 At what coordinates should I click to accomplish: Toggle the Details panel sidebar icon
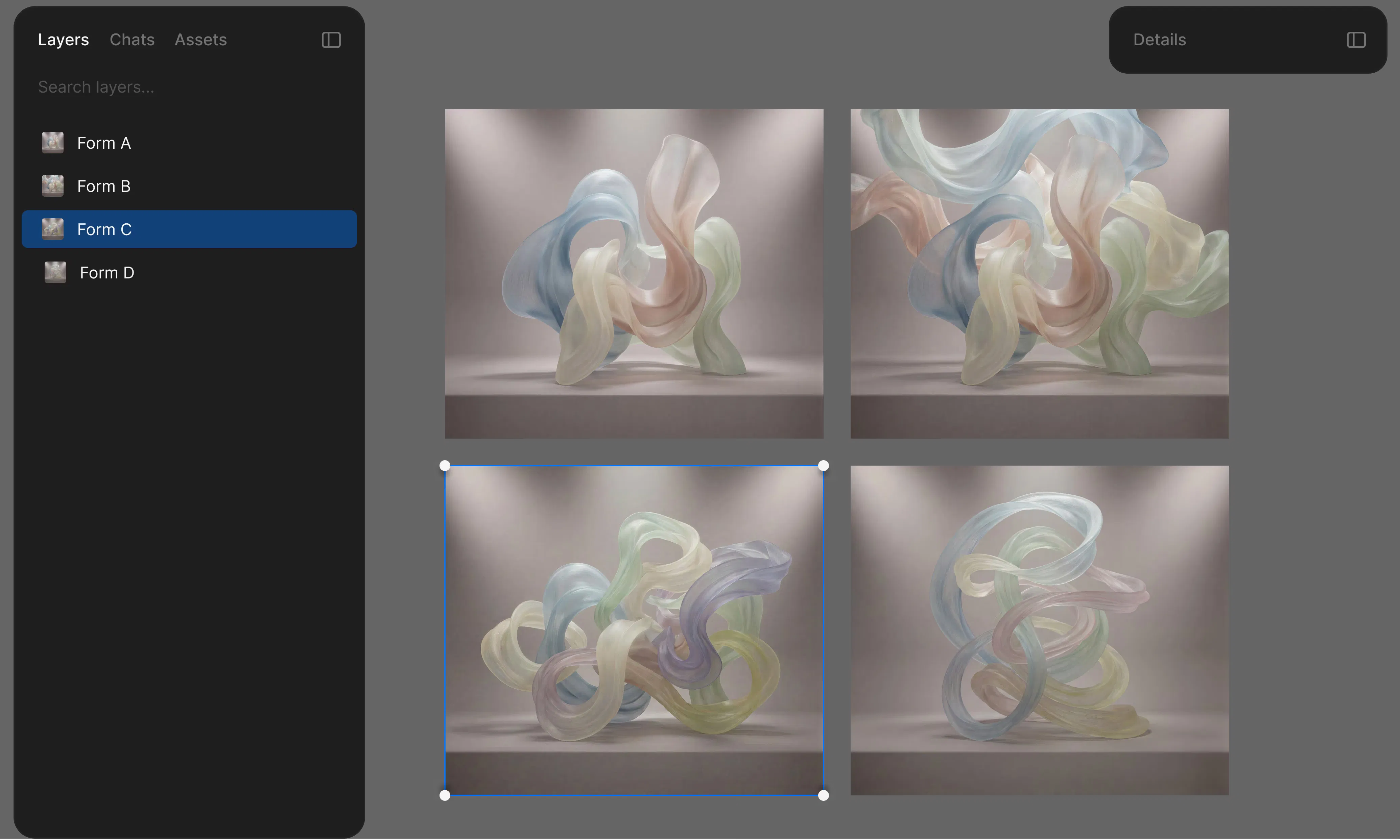coord(1356,40)
